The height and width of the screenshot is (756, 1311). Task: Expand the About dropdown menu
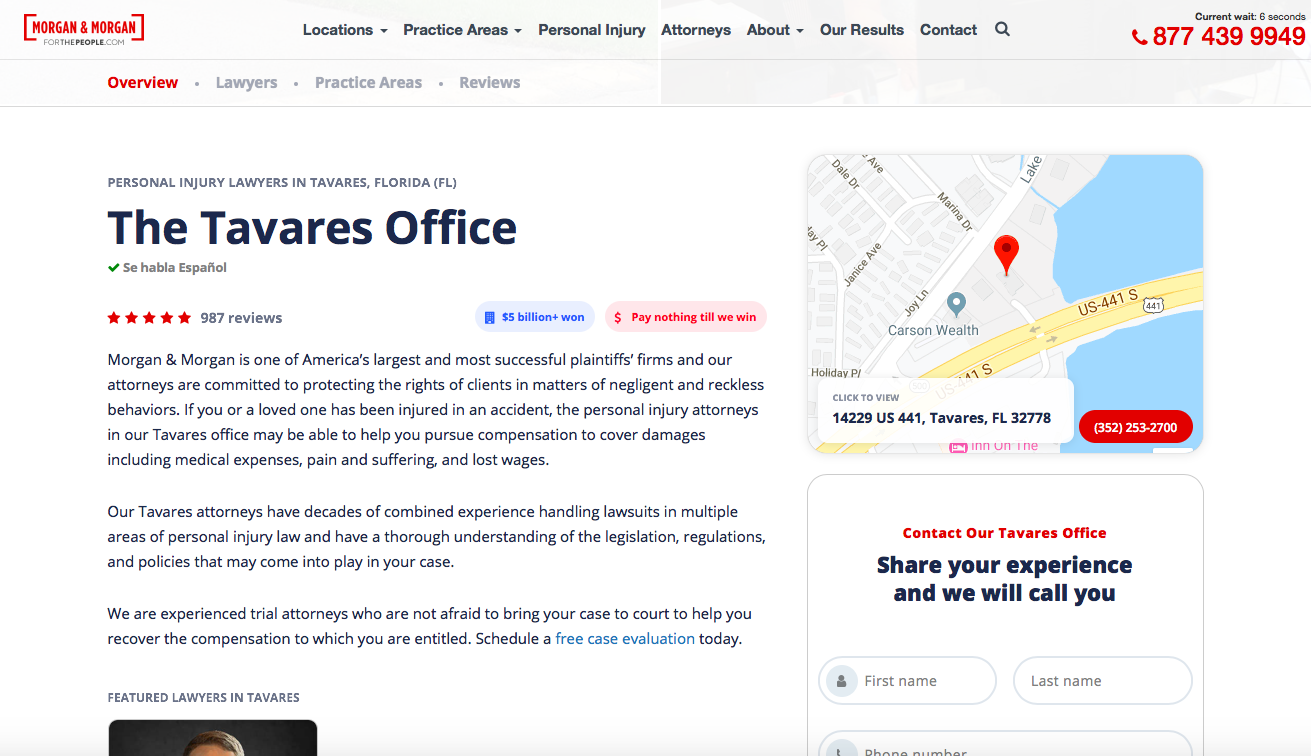coord(775,30)
